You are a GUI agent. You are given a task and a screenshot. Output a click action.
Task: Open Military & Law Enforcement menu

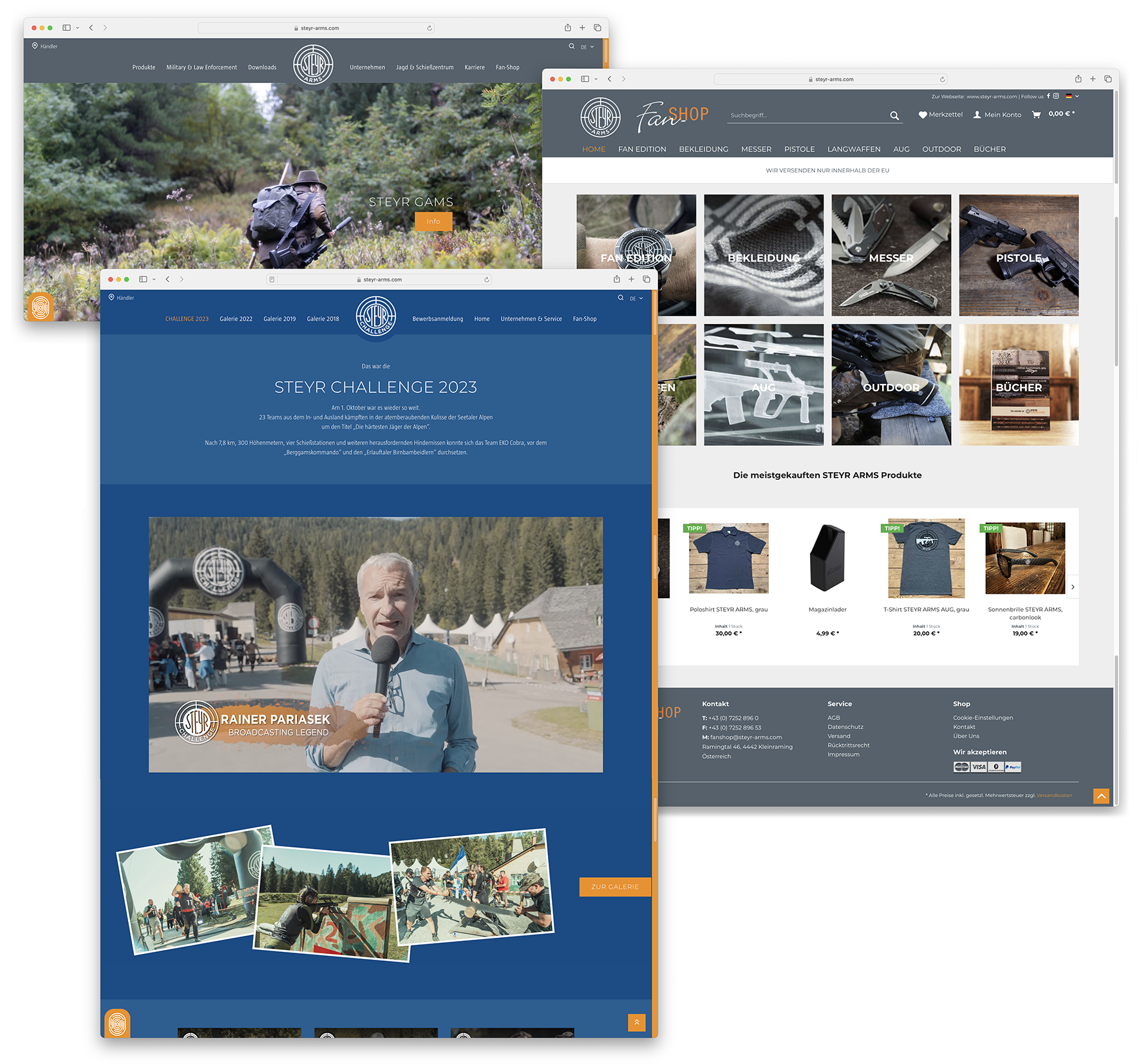pyautogui.click(x=202, y=67)
